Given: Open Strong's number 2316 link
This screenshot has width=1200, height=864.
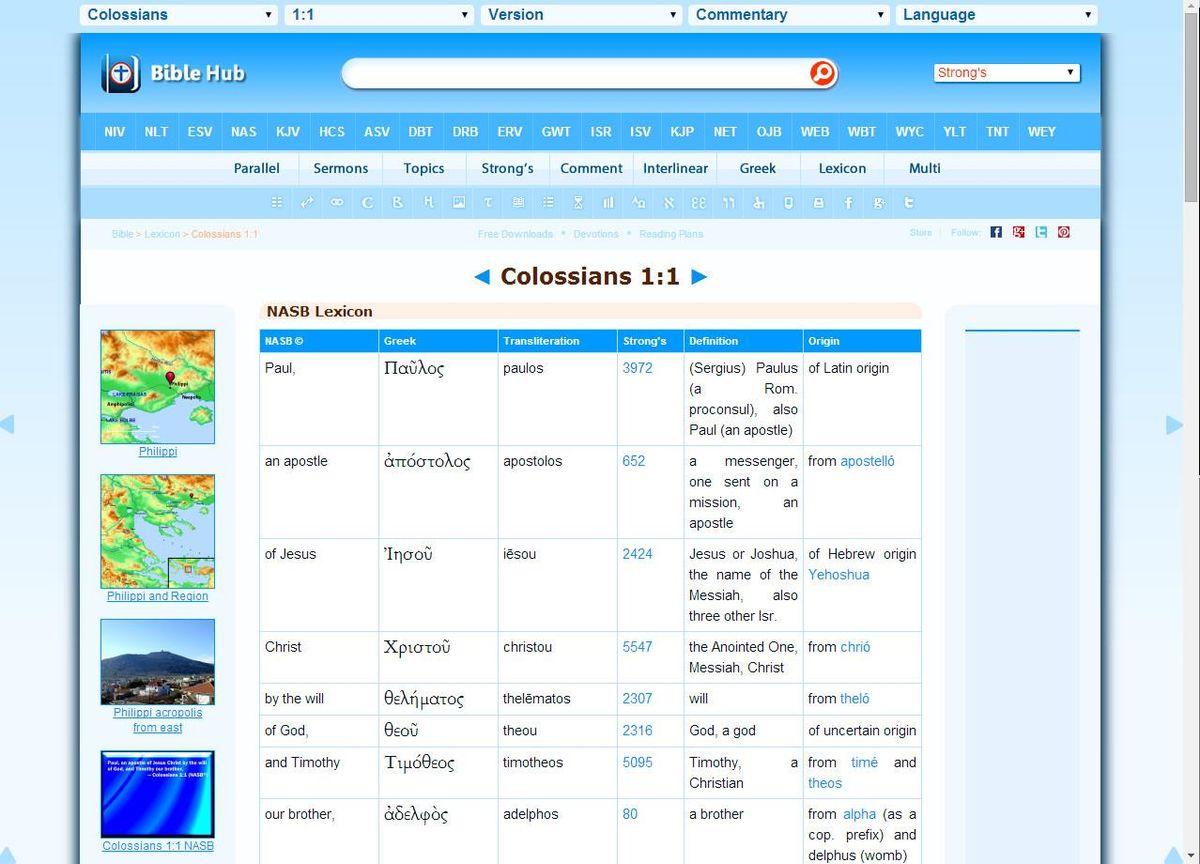Looking at the screenshot, I should click(x=638, y=731).
